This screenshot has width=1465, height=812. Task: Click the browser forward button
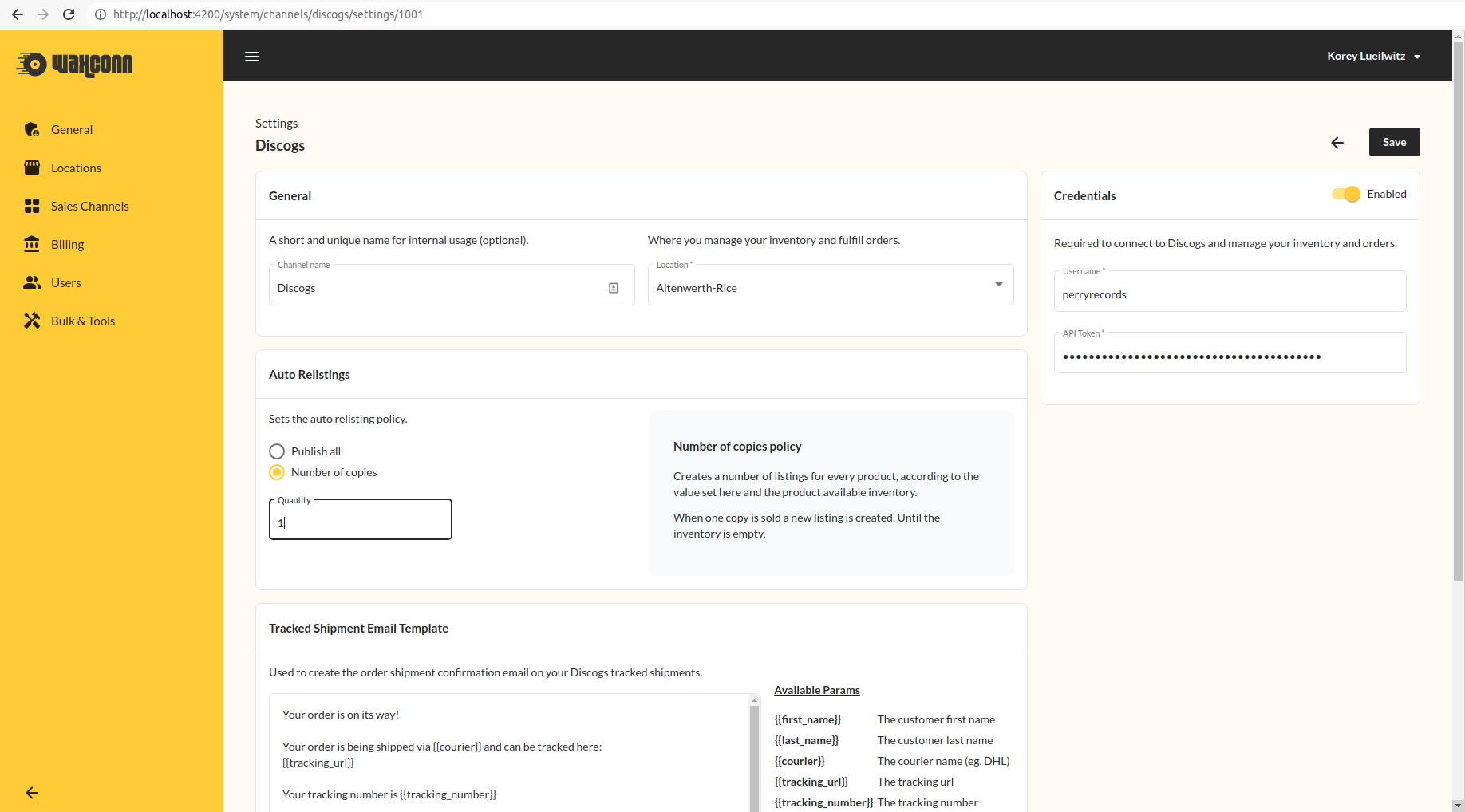(43, 14)
